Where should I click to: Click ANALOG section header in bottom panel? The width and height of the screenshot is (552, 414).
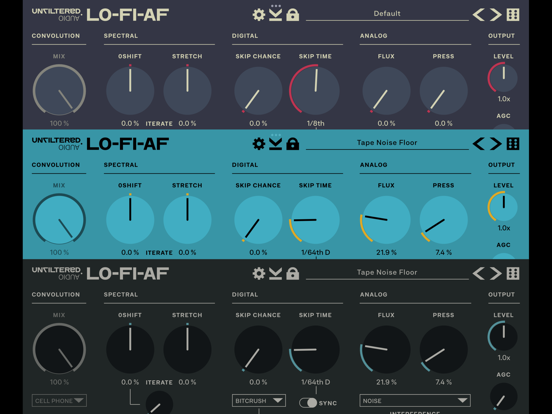374,294
